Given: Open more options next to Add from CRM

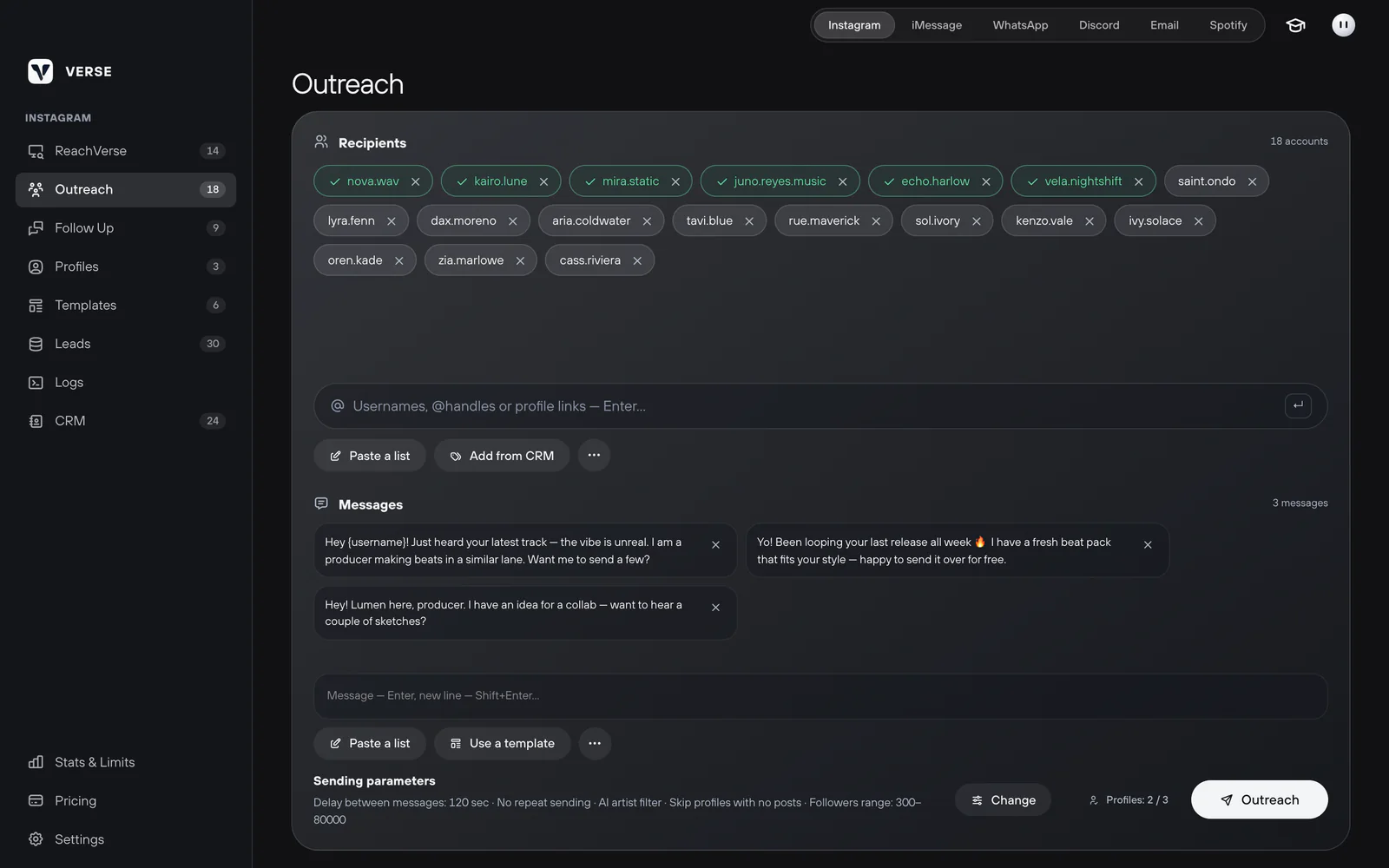Looking at the screenshot, I should point(594,455).
